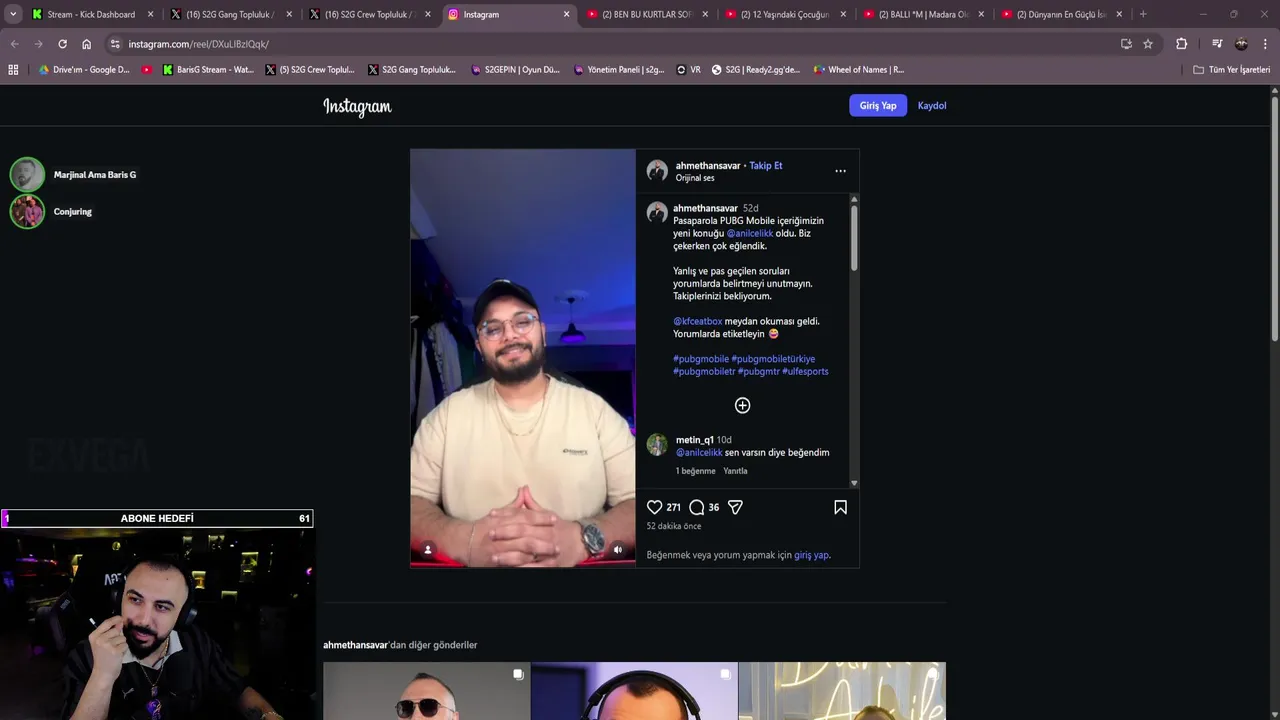Click #ulfesports hashtag
This screenshot has height=720, width=1280.
(x=805, y=371)
